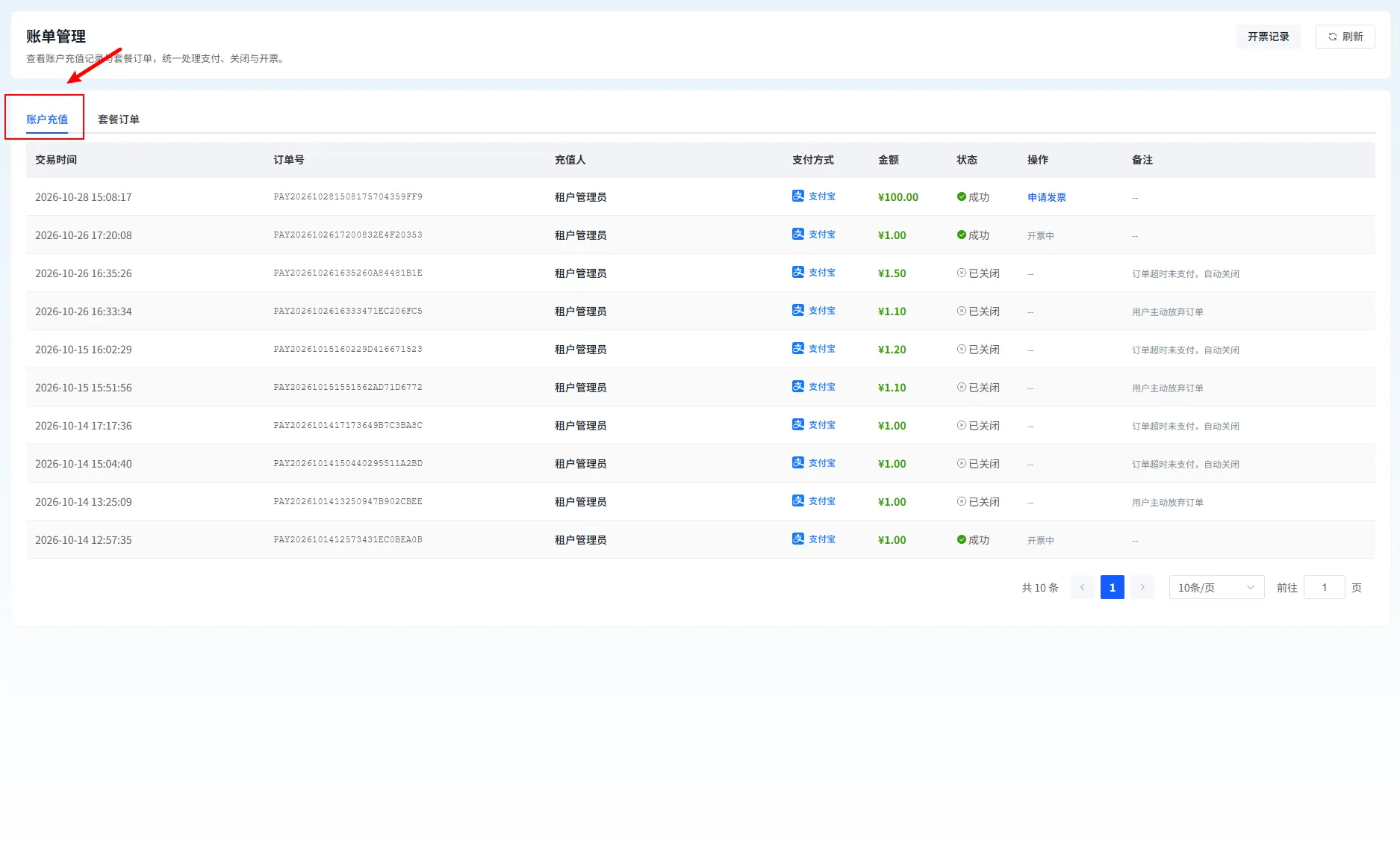Click the 刷新 refresh button
The height and width of the screenshot is (868, 1400).
point(1345,37)
